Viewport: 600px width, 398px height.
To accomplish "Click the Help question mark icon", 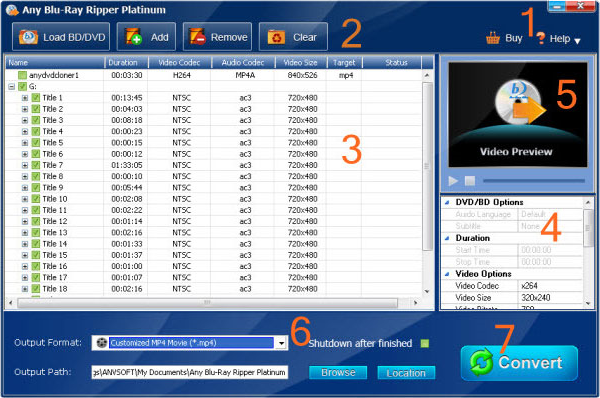I will pyautogui.click(x=540, y=38).
